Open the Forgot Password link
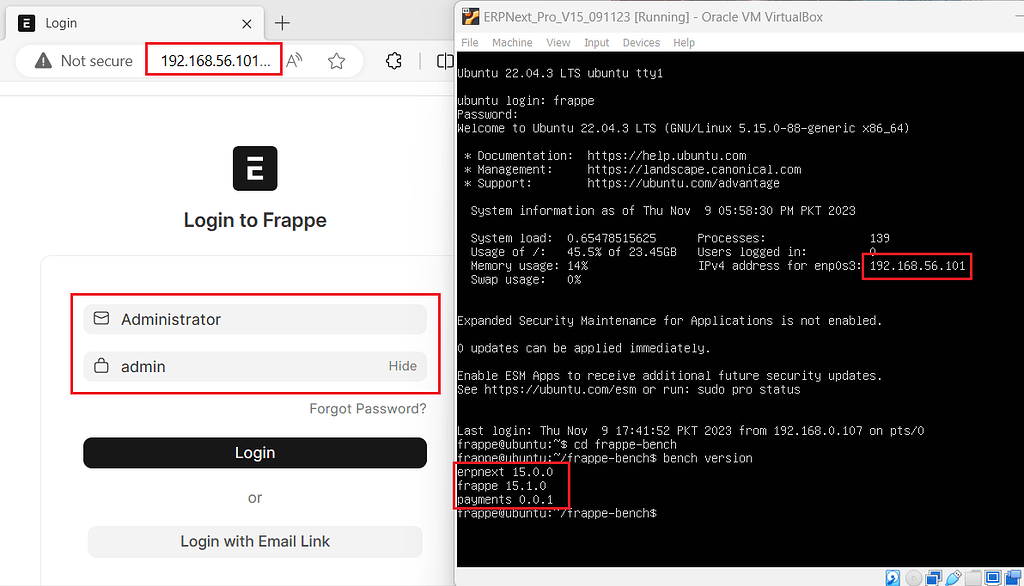1024x586 pixels. (369, 408)
